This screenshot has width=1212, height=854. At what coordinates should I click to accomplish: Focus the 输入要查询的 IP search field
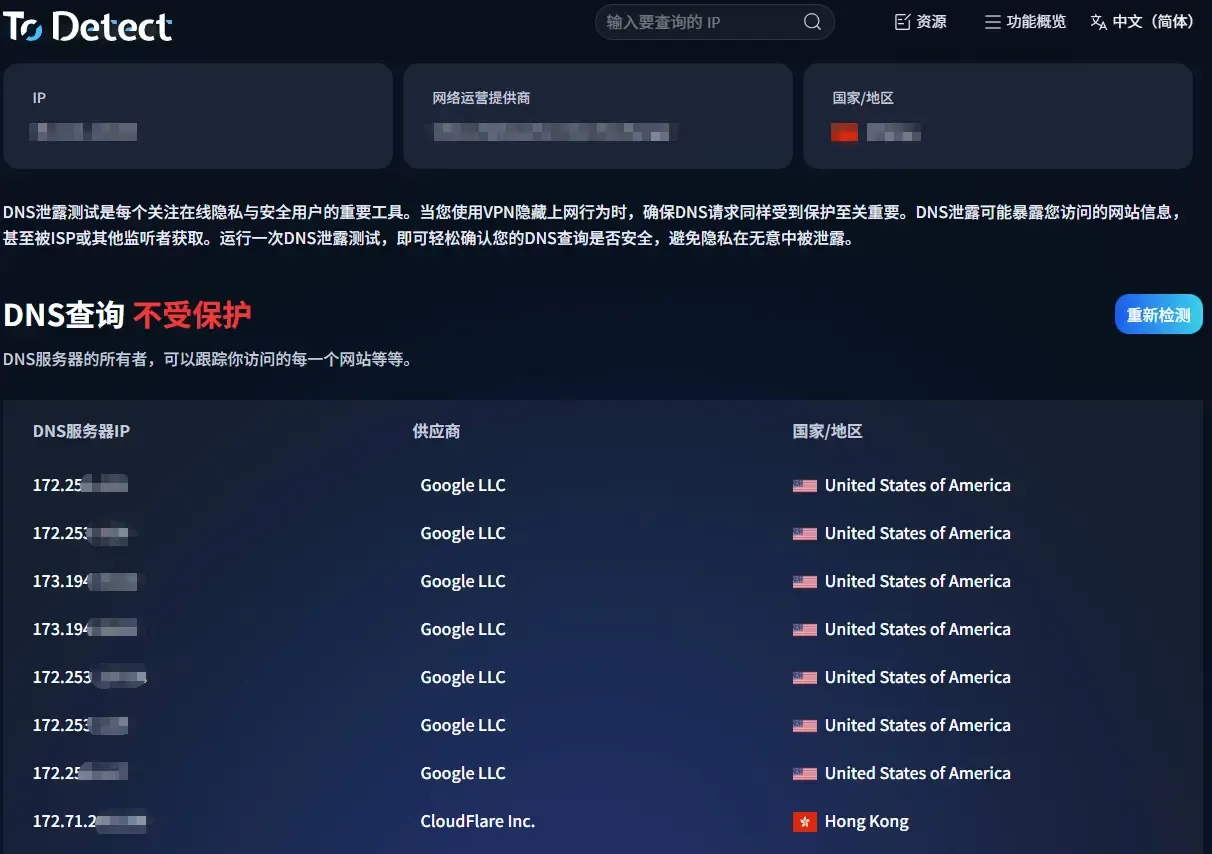tap(700, 22)
